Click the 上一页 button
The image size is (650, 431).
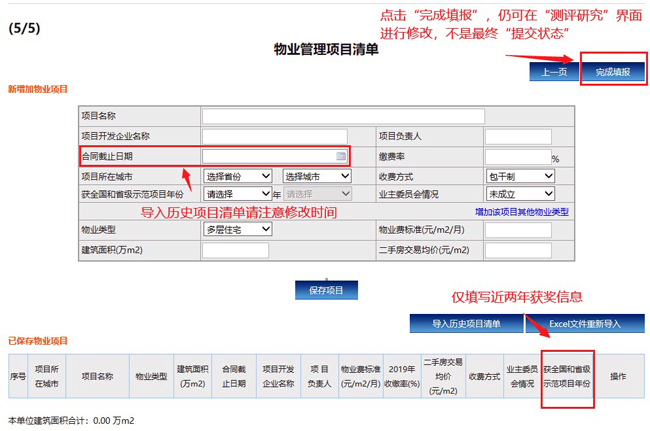pyautogui.click(x=554, y=72)
